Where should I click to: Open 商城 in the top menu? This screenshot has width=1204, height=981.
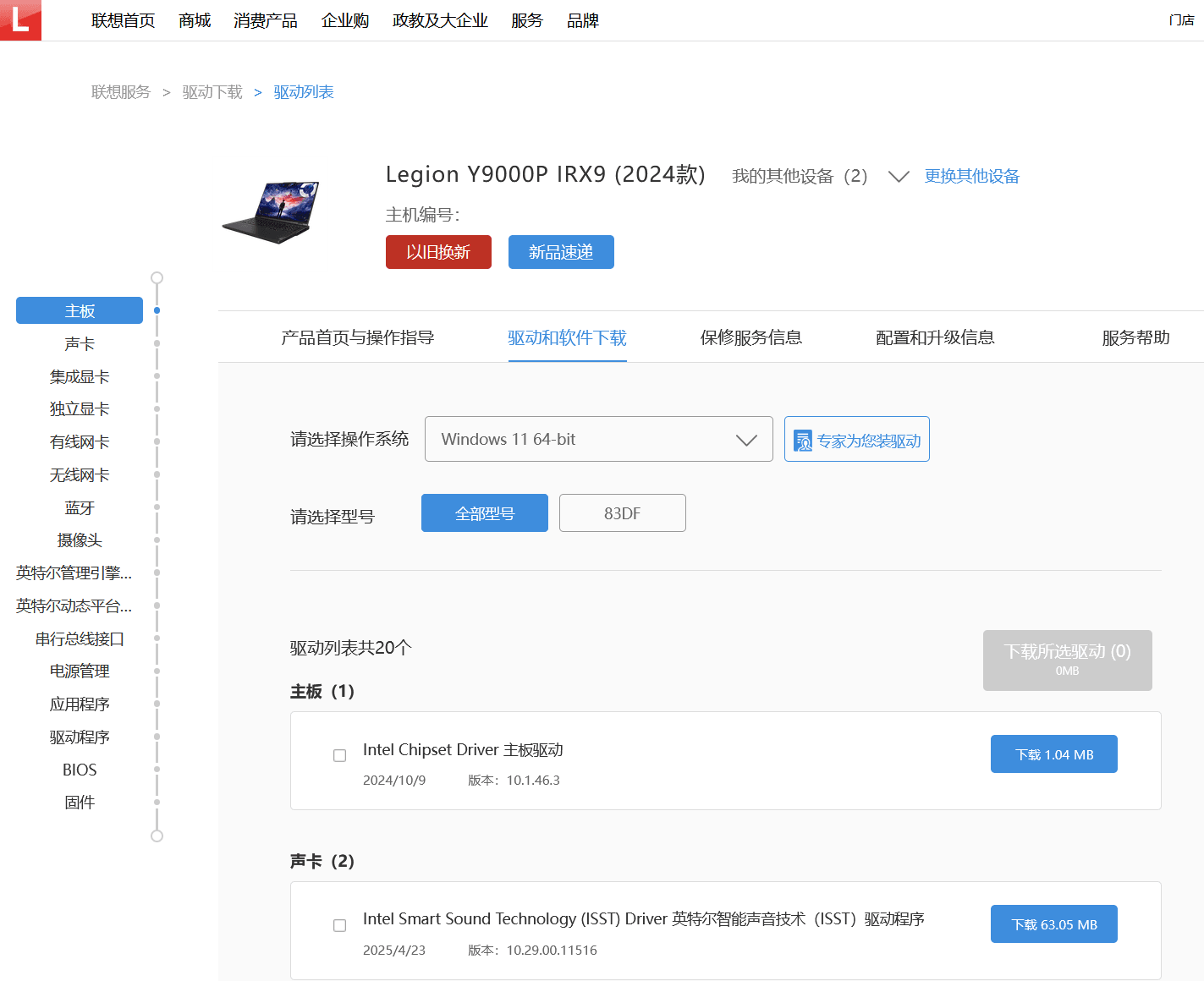195,20
